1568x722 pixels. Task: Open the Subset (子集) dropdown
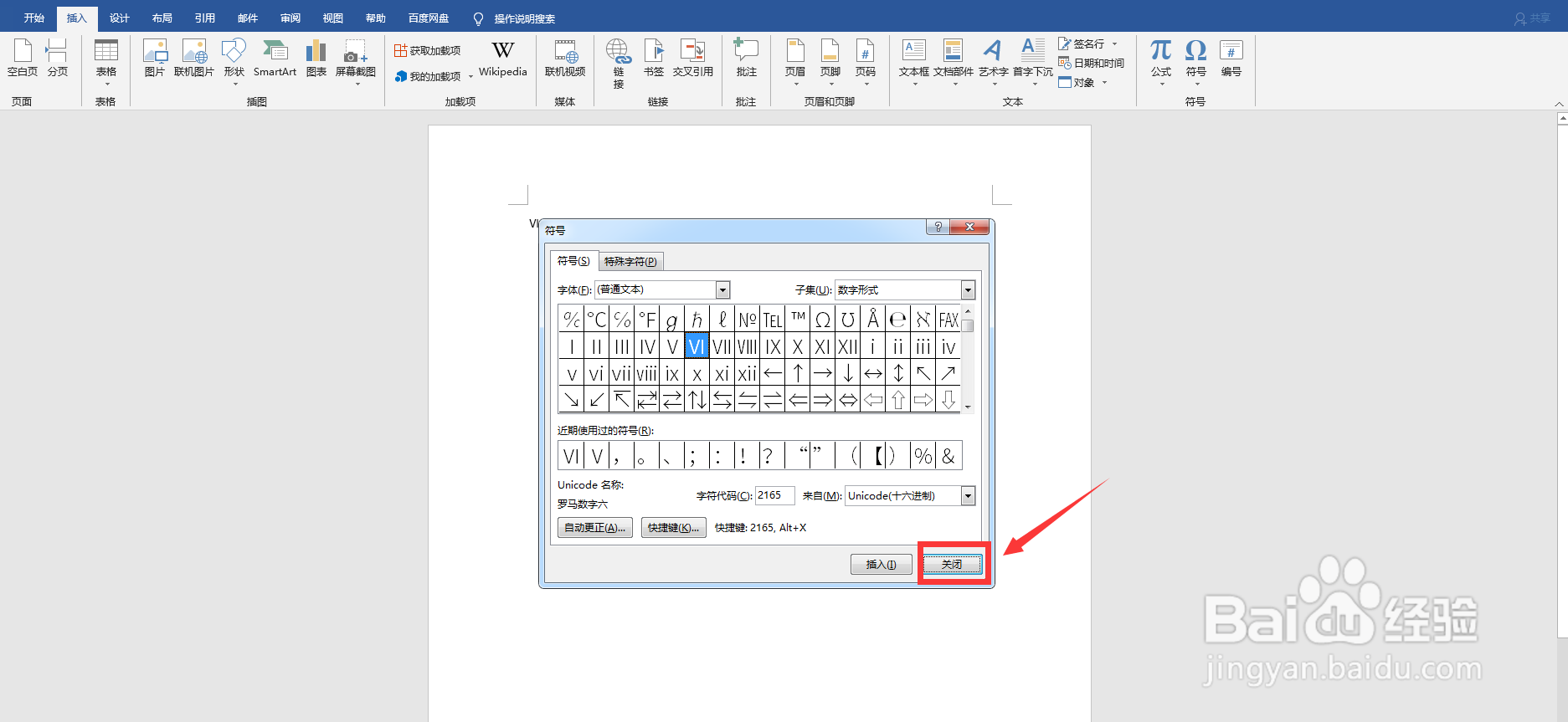(x=969, y=289)
